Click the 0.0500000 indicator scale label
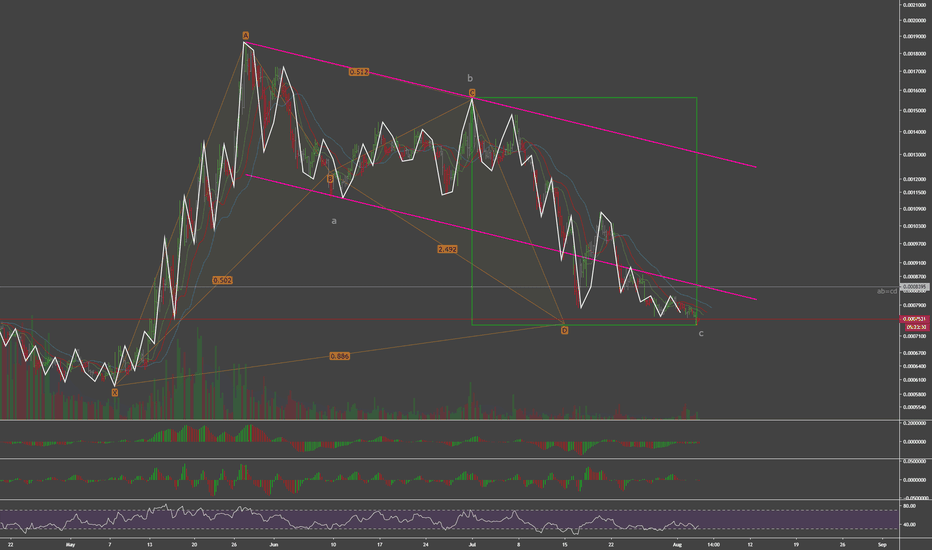The width and height of the screenshot is (932, 550). point(914,461)
